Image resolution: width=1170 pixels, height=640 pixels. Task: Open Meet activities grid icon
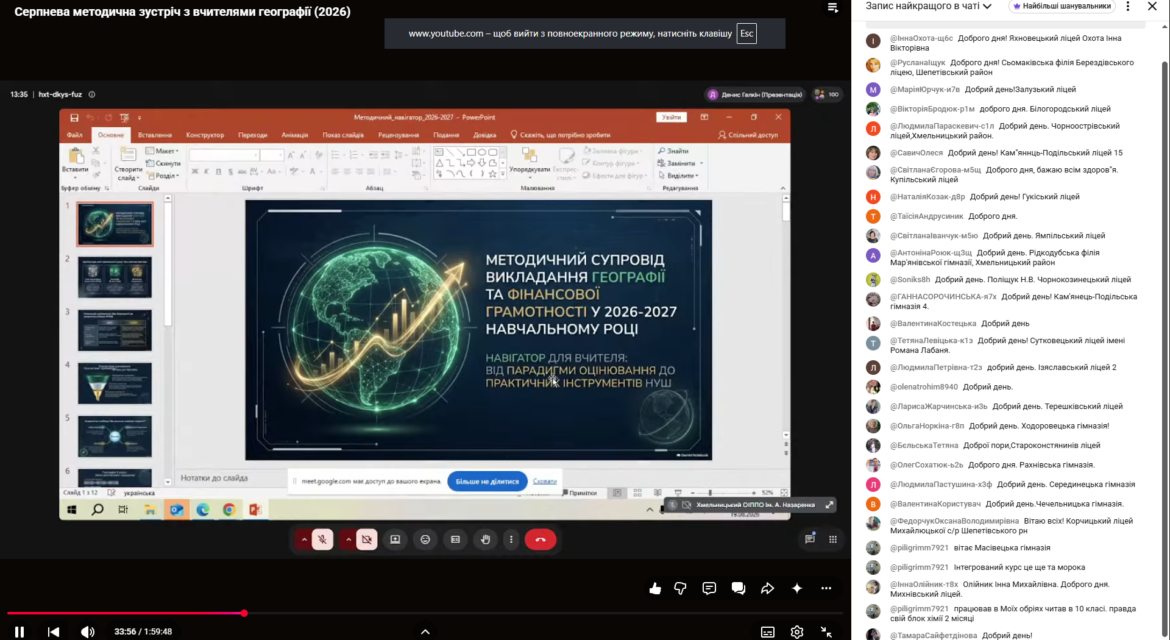(x=833, y=539)
